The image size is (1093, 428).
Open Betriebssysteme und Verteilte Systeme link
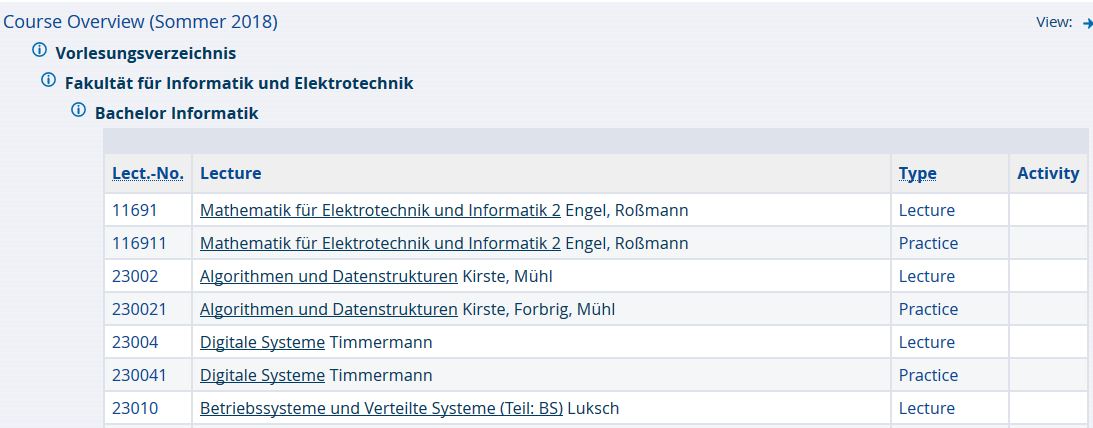point(381,408)
